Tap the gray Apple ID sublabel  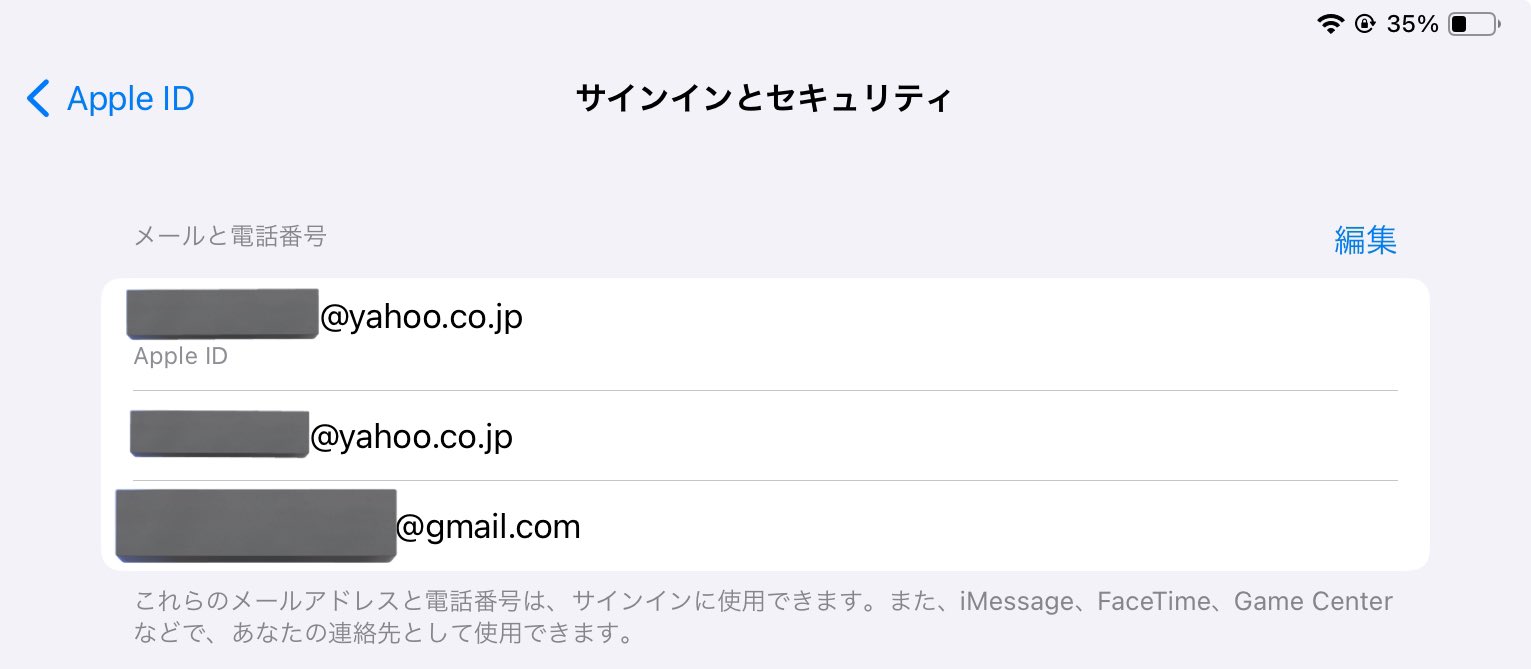tap(181, 356)
